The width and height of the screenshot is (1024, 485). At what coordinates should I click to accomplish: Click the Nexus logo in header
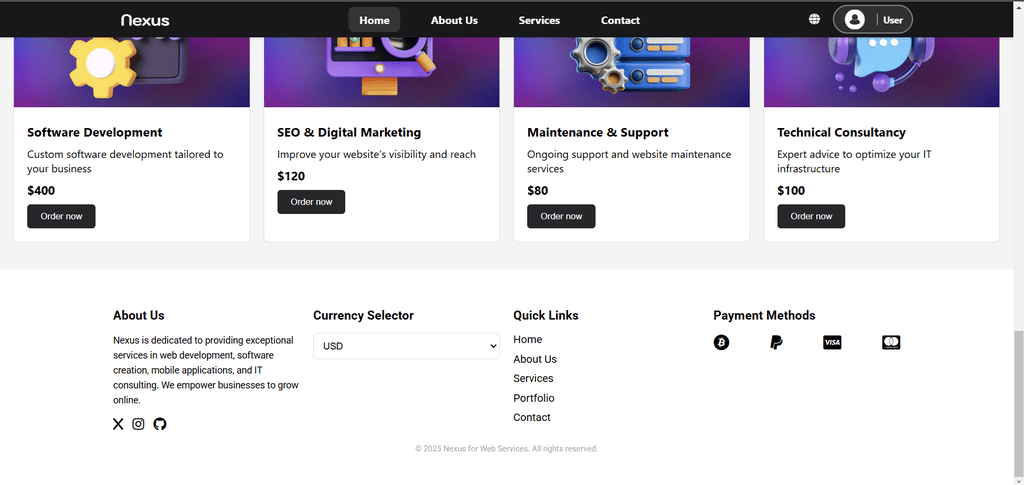click(145, 20)
